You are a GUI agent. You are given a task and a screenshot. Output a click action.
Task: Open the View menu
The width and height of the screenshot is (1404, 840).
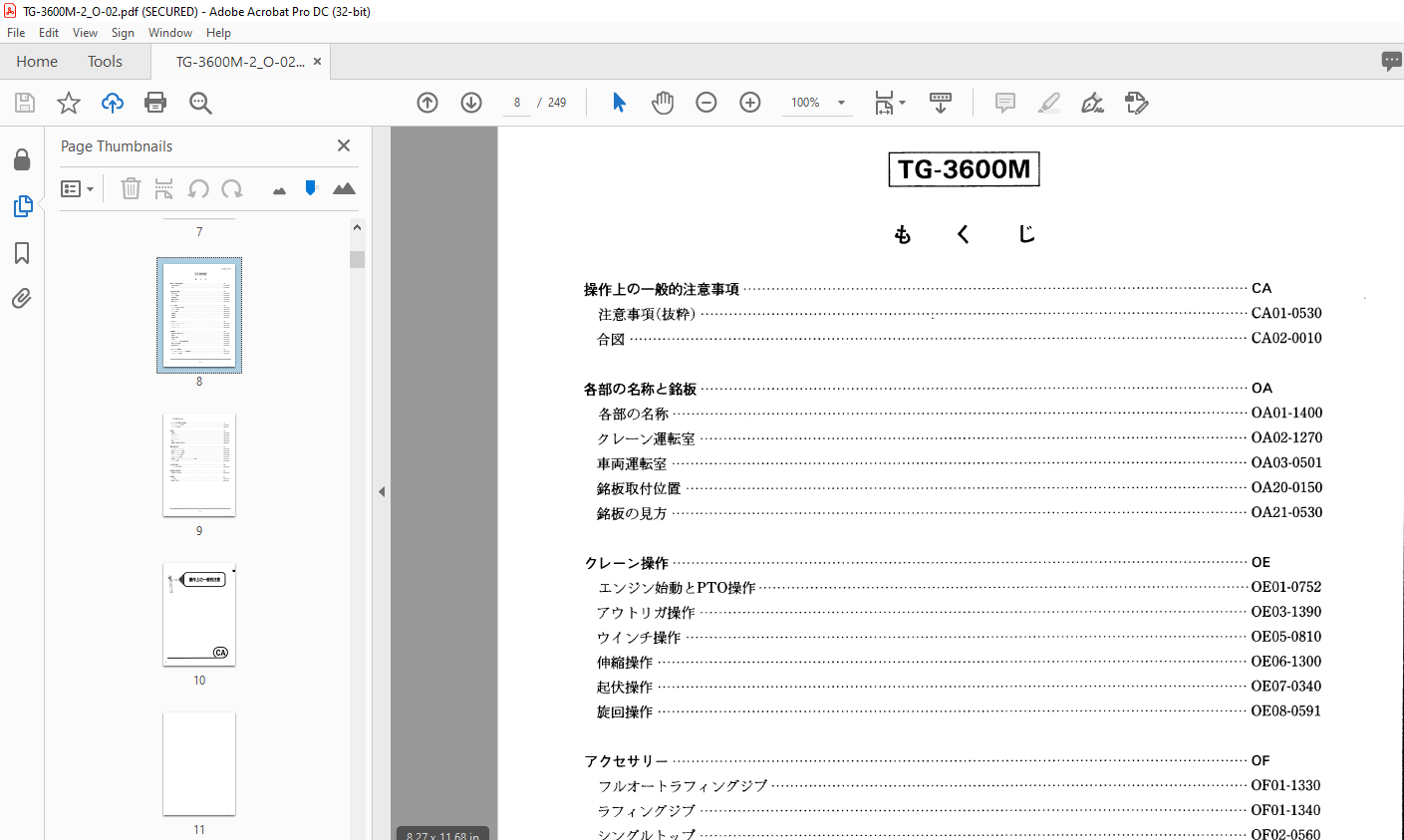click(85, 33)
